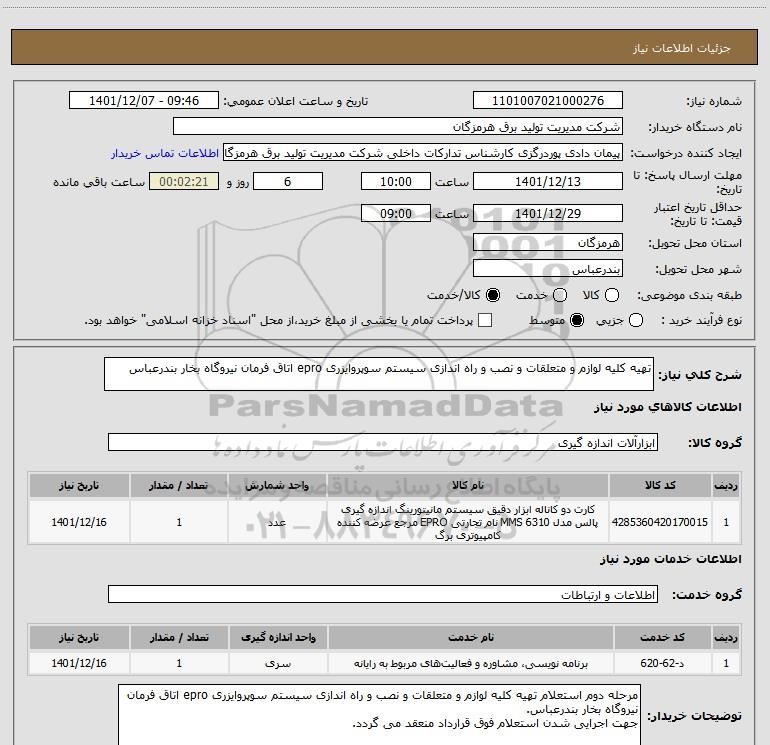This screenshot has width=770, height=745.
Task: Click the buyer remarks text area
Action: (x=379, y=715)
